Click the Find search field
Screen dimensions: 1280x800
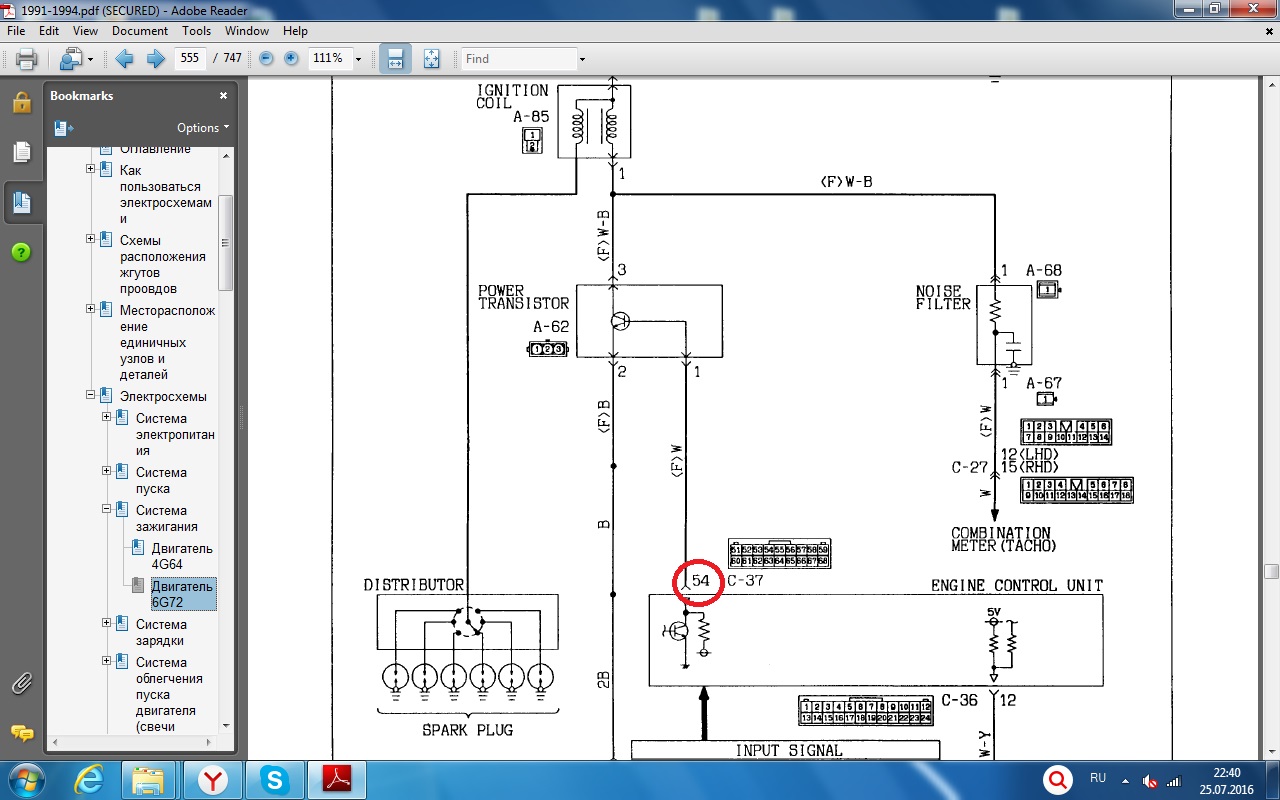(516, 59)
